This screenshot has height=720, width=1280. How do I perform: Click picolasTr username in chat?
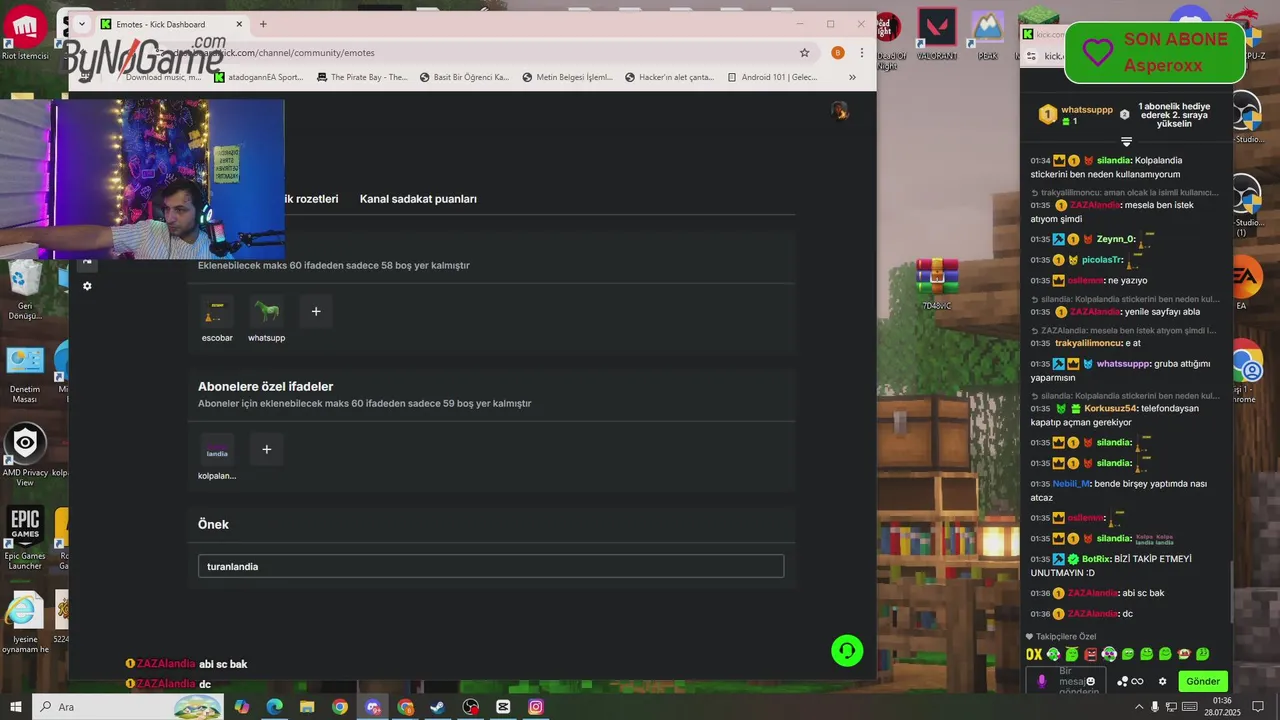pos(1102,260)
